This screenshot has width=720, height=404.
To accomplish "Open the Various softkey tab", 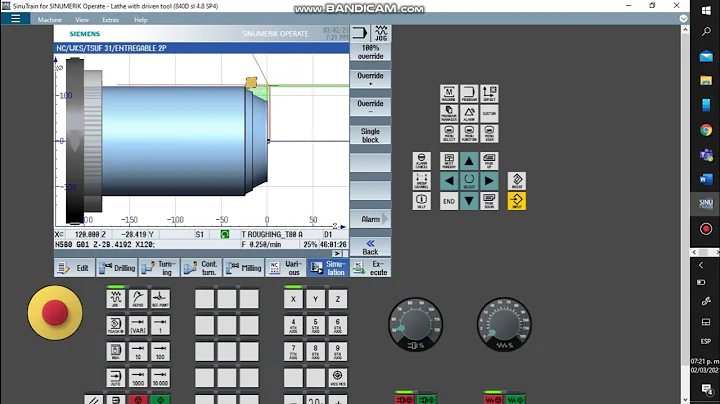I will (286, 268).
